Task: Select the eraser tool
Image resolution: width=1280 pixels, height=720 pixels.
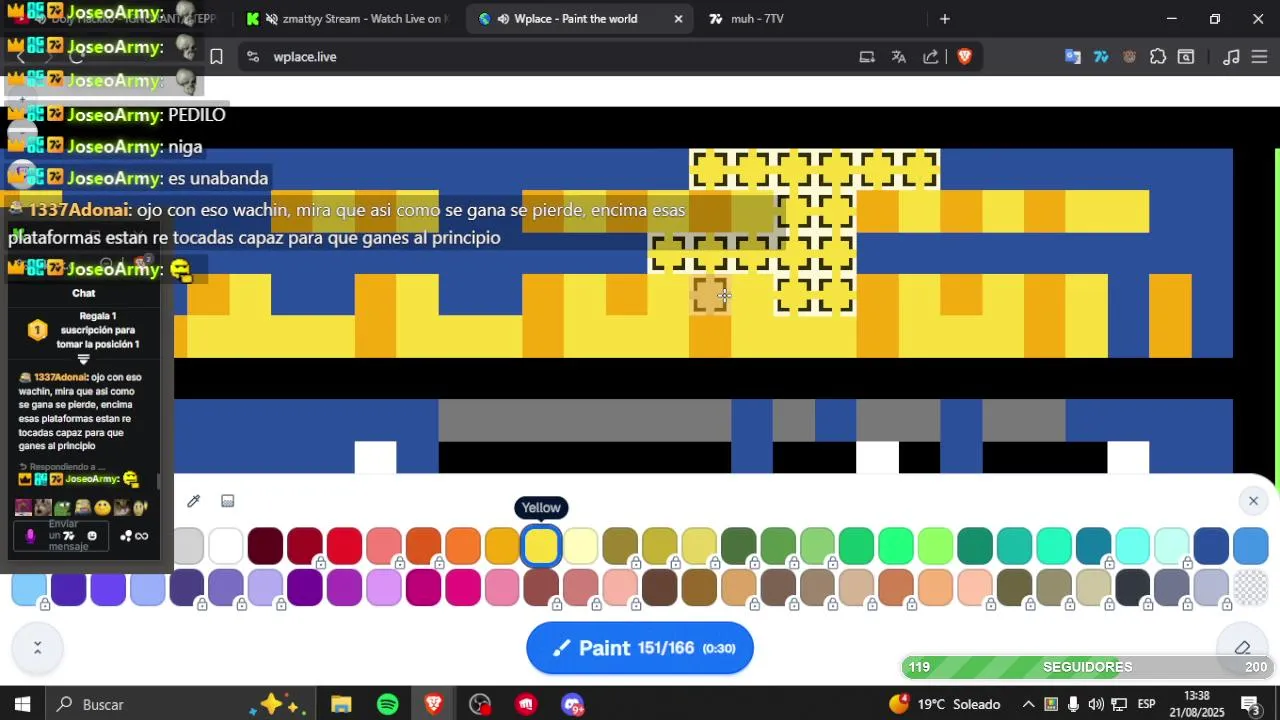Action: click(x=1243, y=648)
